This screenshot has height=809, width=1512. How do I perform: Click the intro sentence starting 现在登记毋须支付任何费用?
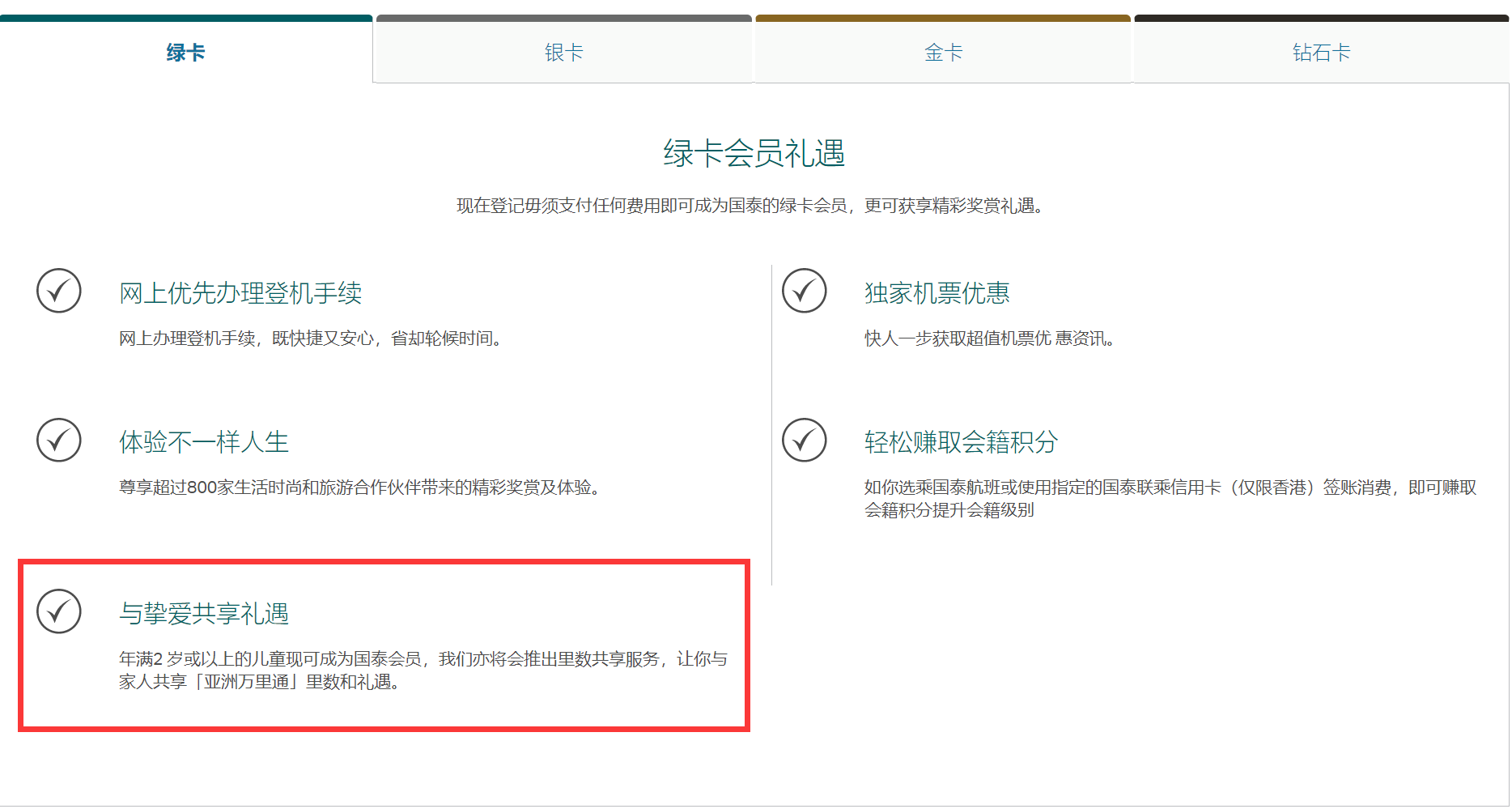tap(754, 206)
